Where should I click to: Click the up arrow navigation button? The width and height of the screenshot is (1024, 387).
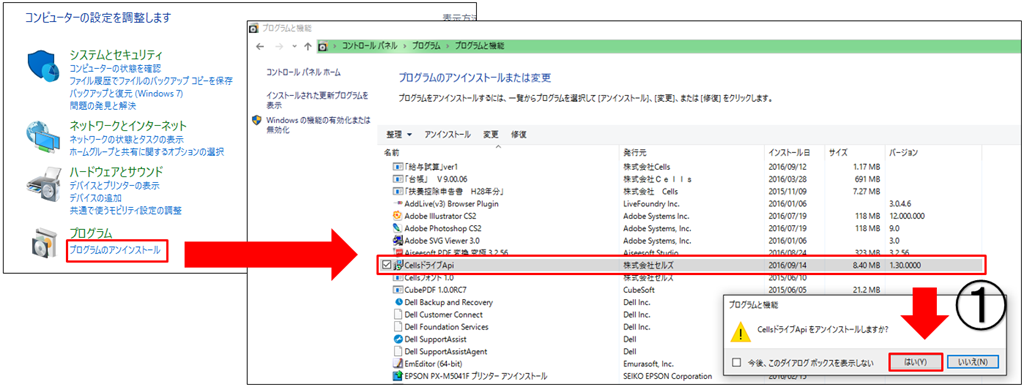[308, 46]
